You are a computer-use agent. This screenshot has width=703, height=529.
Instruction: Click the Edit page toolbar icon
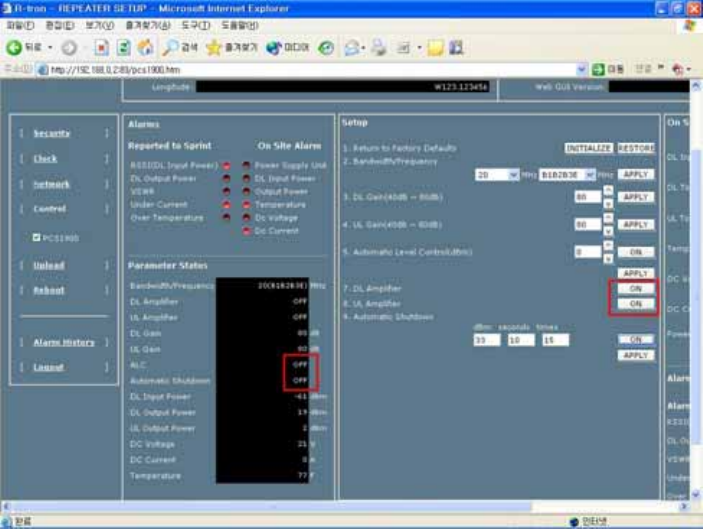(403, 48)
